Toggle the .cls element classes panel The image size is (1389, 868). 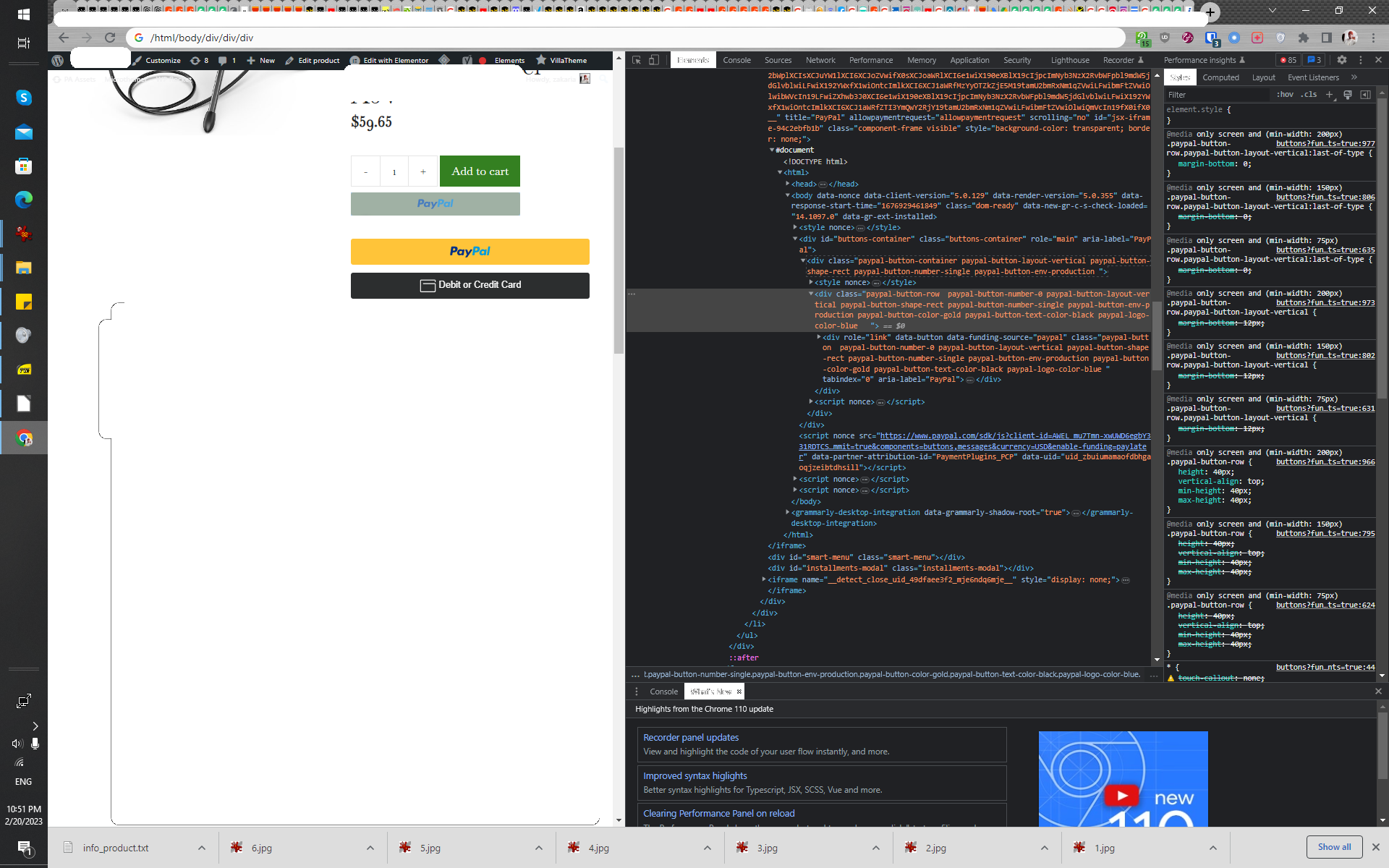pyautogui.click(x=1309, y=95)
